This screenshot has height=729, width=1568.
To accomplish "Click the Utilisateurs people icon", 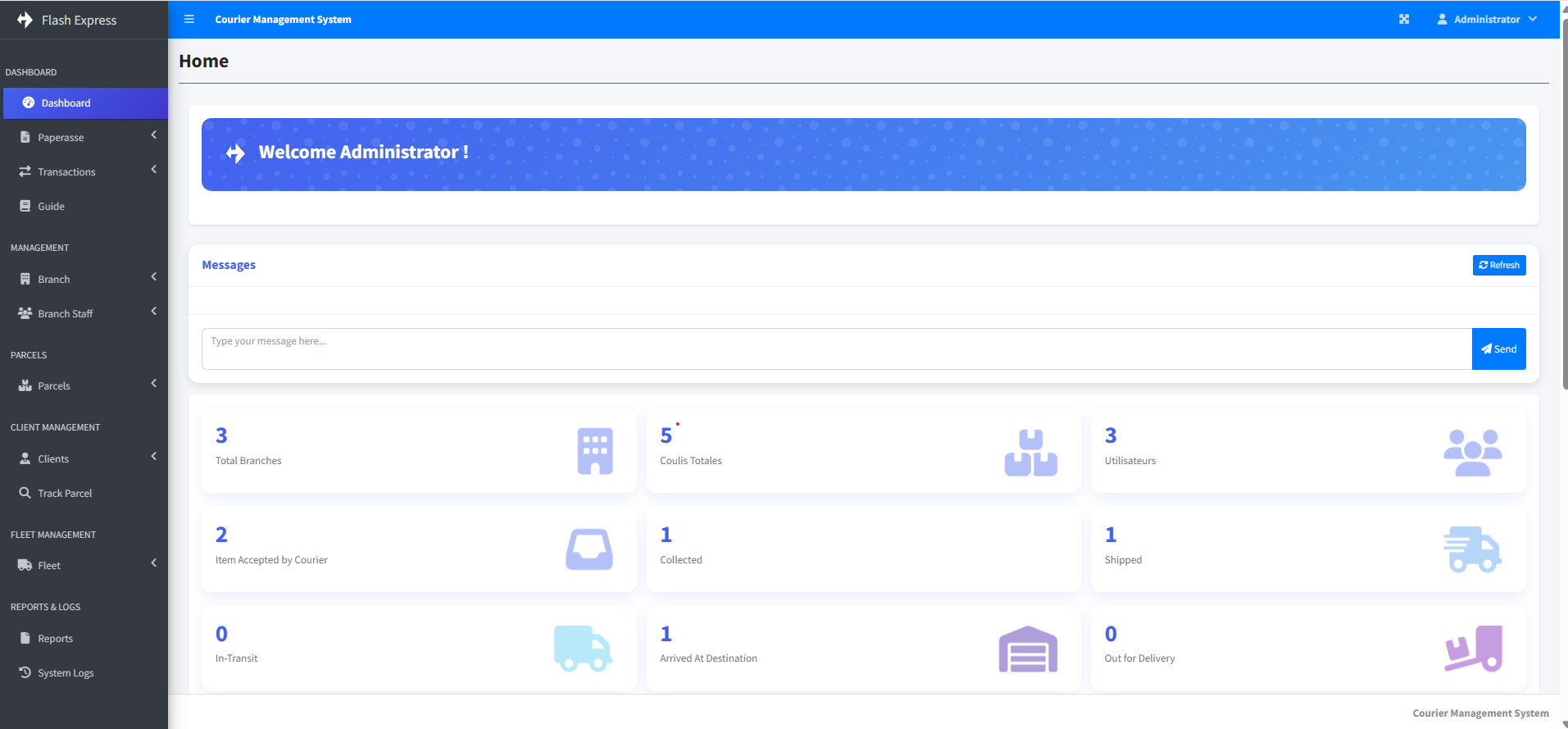I will (1472, 453).
